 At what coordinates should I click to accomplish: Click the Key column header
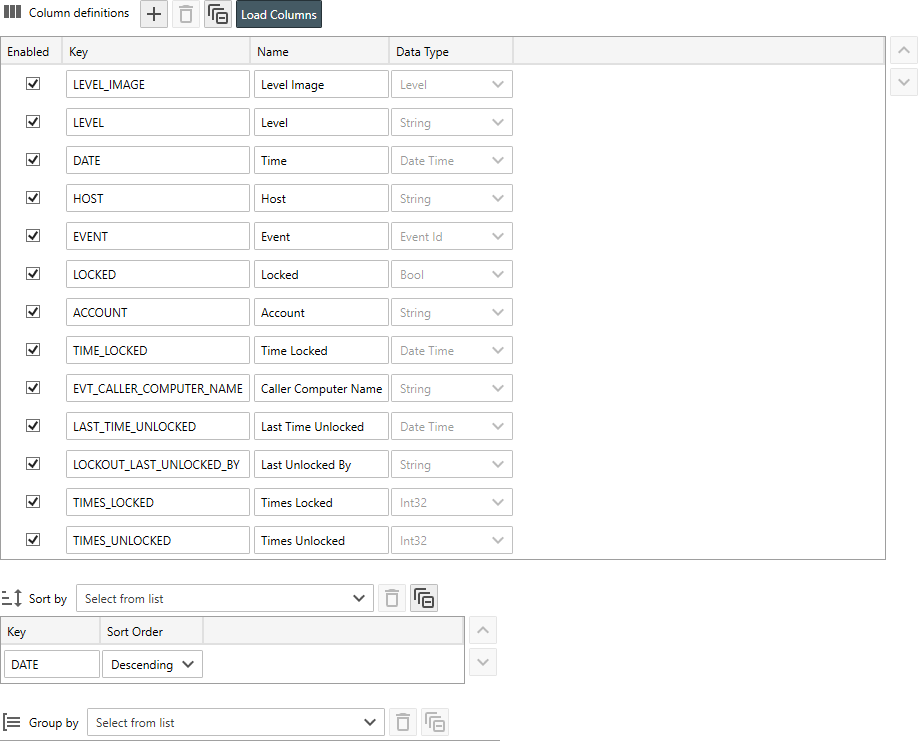click(156, 51)
